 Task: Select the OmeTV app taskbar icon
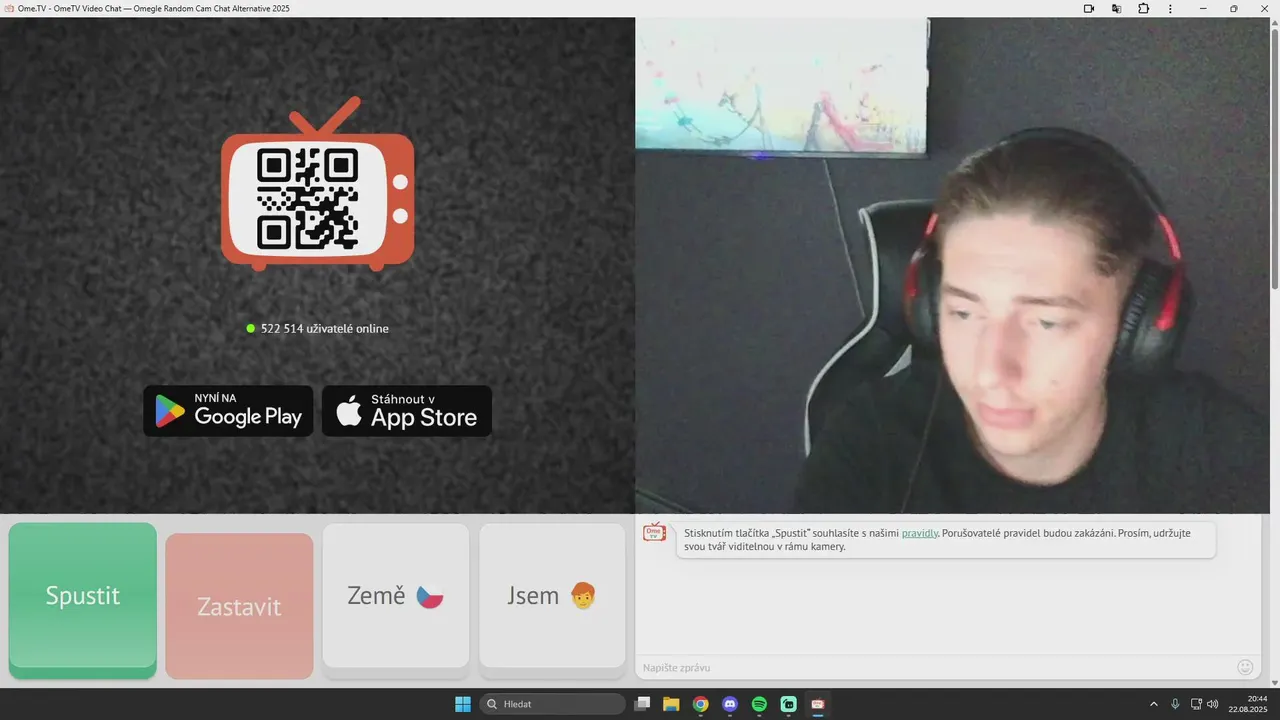click(818, 704)
